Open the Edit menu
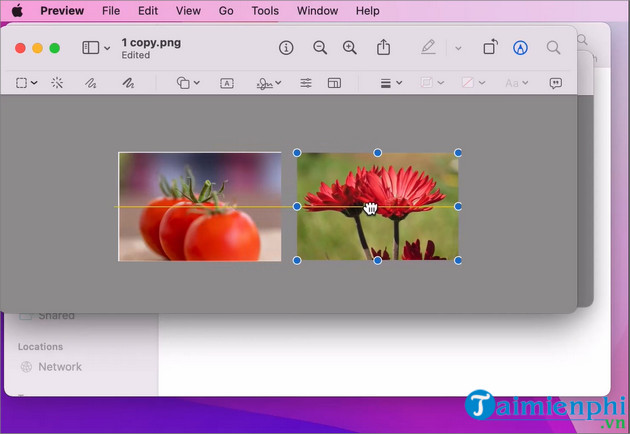 pos(148,11)
